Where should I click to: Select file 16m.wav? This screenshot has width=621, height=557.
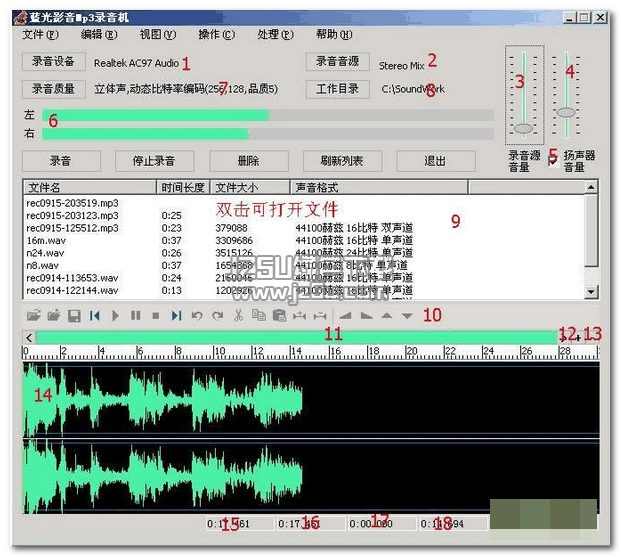tap(46, 240)
